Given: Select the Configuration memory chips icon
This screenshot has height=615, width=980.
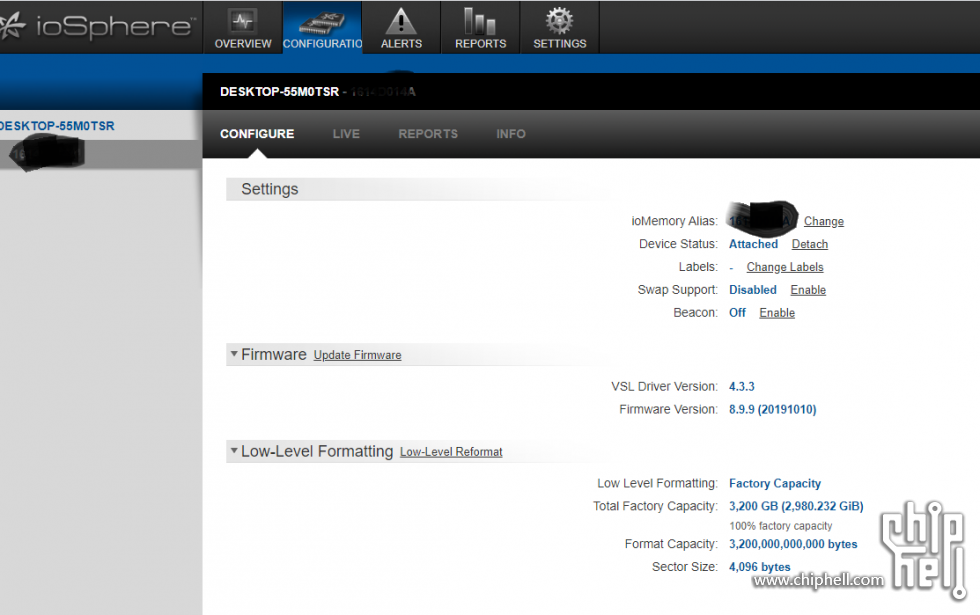Looking at the screenshot, I should point(322,23).
